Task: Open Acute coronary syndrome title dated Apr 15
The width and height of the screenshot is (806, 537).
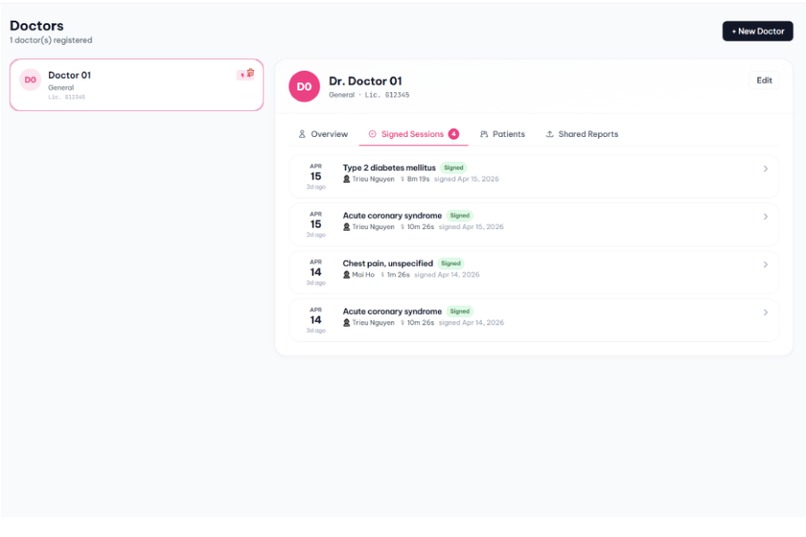Action: pyautogui.click(x=392, y=216)
